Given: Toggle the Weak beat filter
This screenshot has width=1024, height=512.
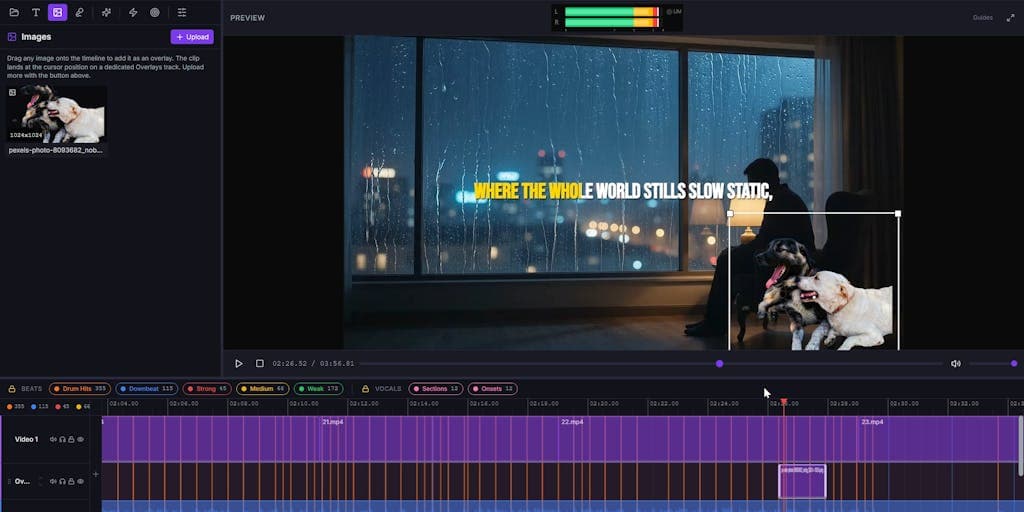Looking at the screenshot, I should coord(318,389).
